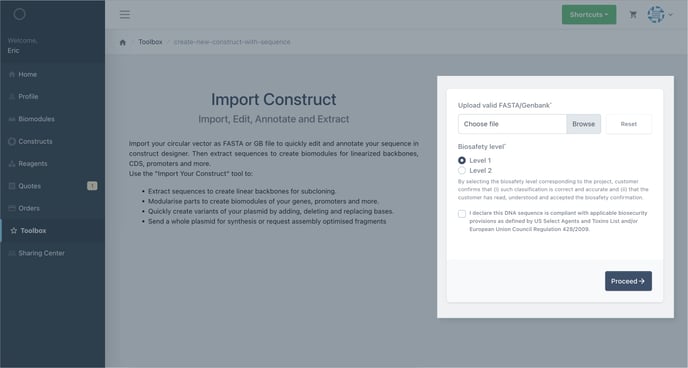Click the Toolbox star icon
This screenshot has height=368, width=688.
pyautogui.click(x=14, y=230)
